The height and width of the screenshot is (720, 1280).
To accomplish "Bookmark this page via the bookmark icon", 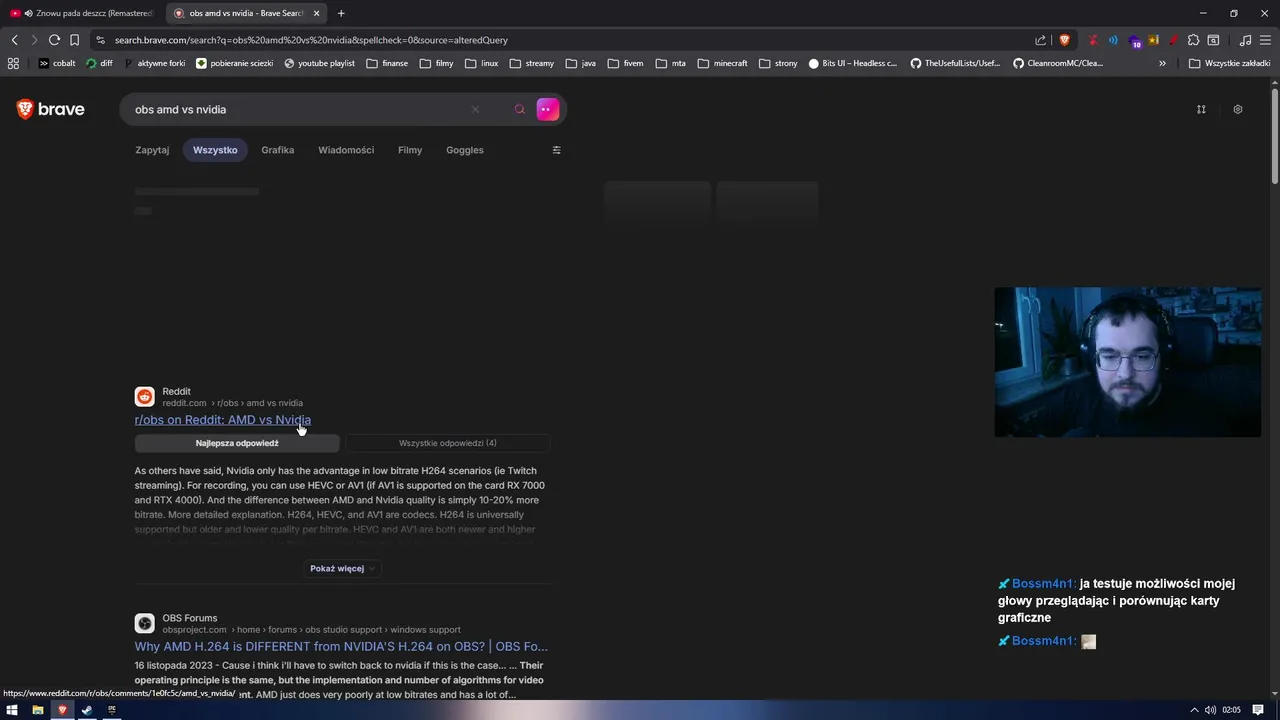I will pos(74,40).
